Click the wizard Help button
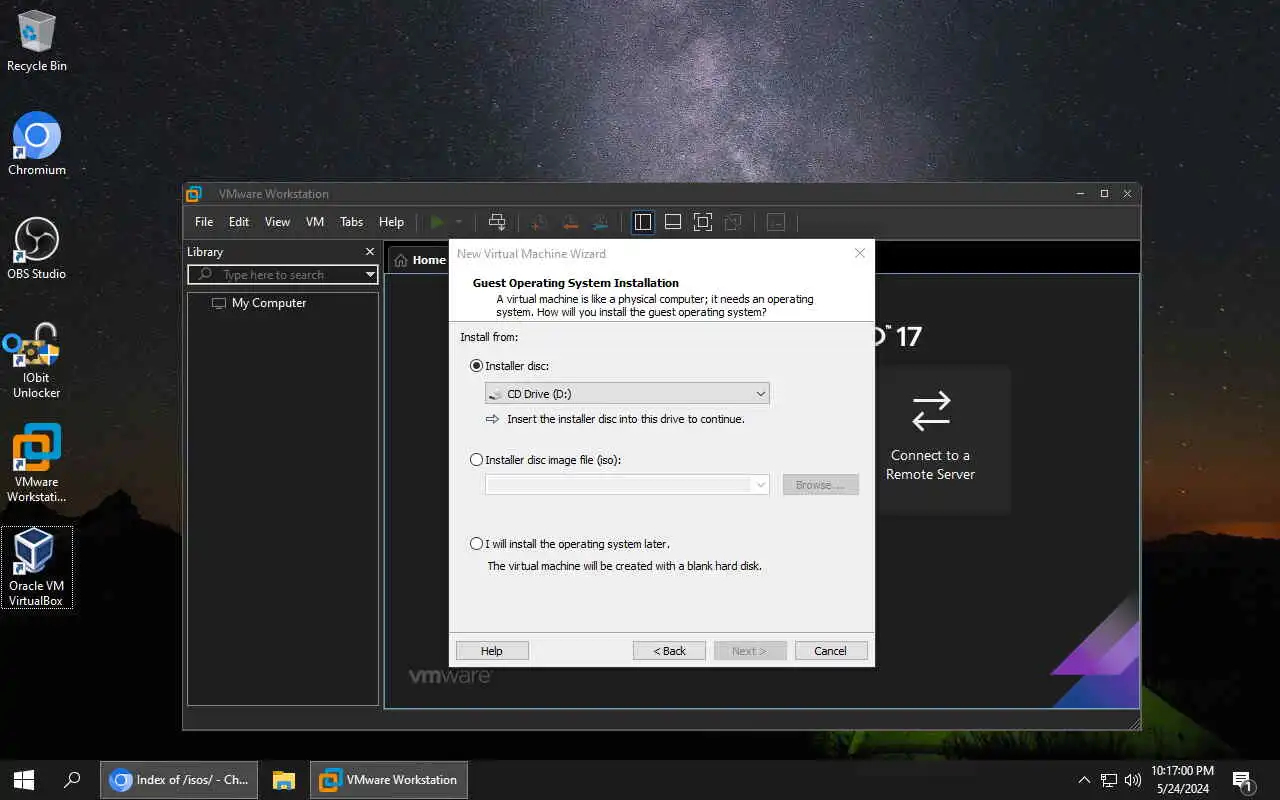 (492, 651)
